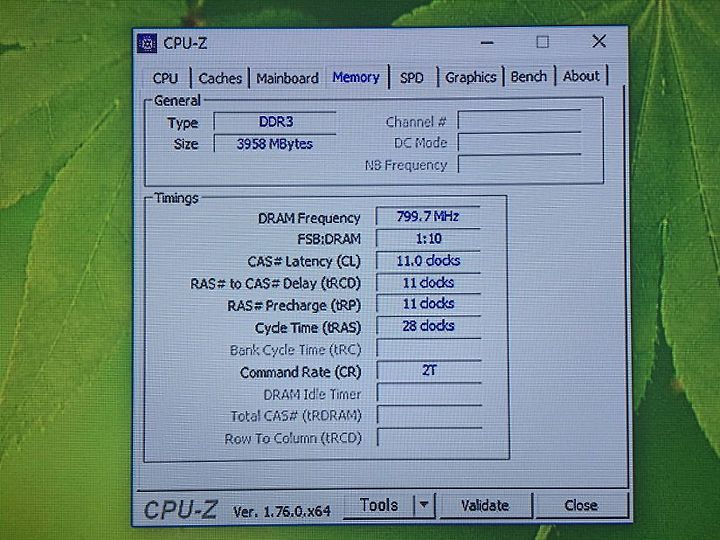Screen dimensions: 720x540
Task: Click the Close button at bottom
Action: (581, 506)
